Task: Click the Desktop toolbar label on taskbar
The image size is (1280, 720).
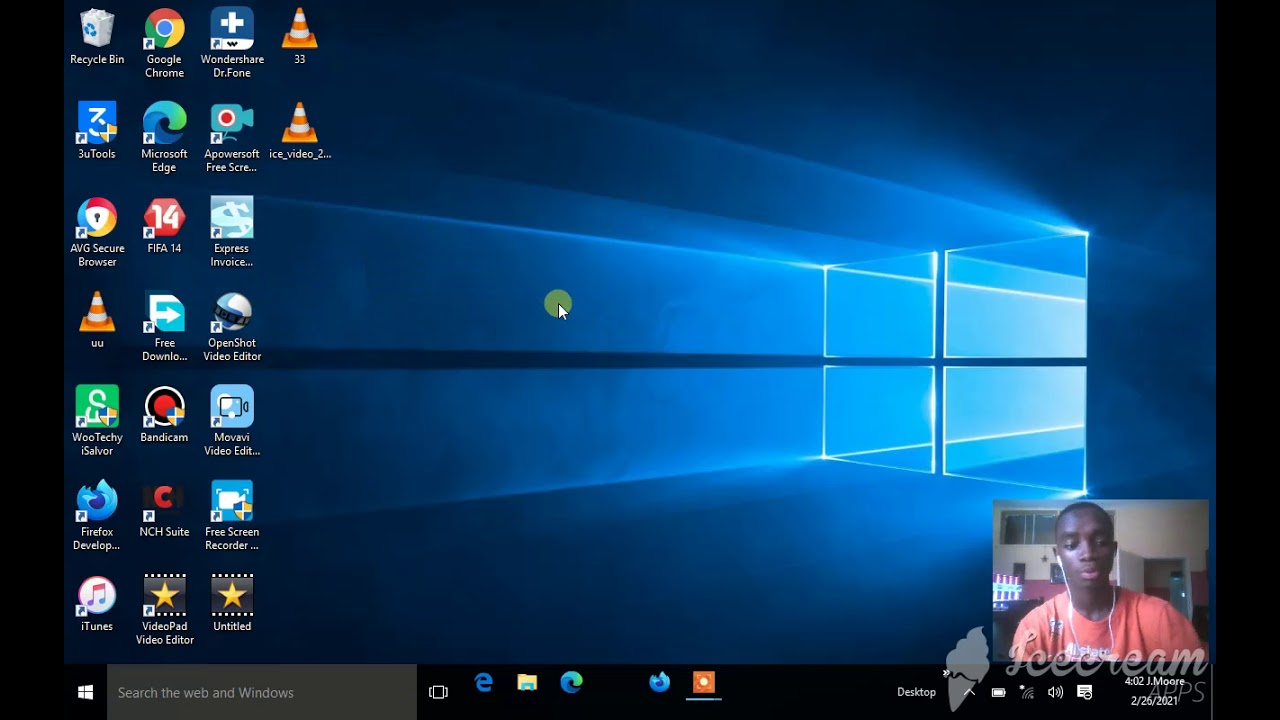Action: [x=916, y=692]
